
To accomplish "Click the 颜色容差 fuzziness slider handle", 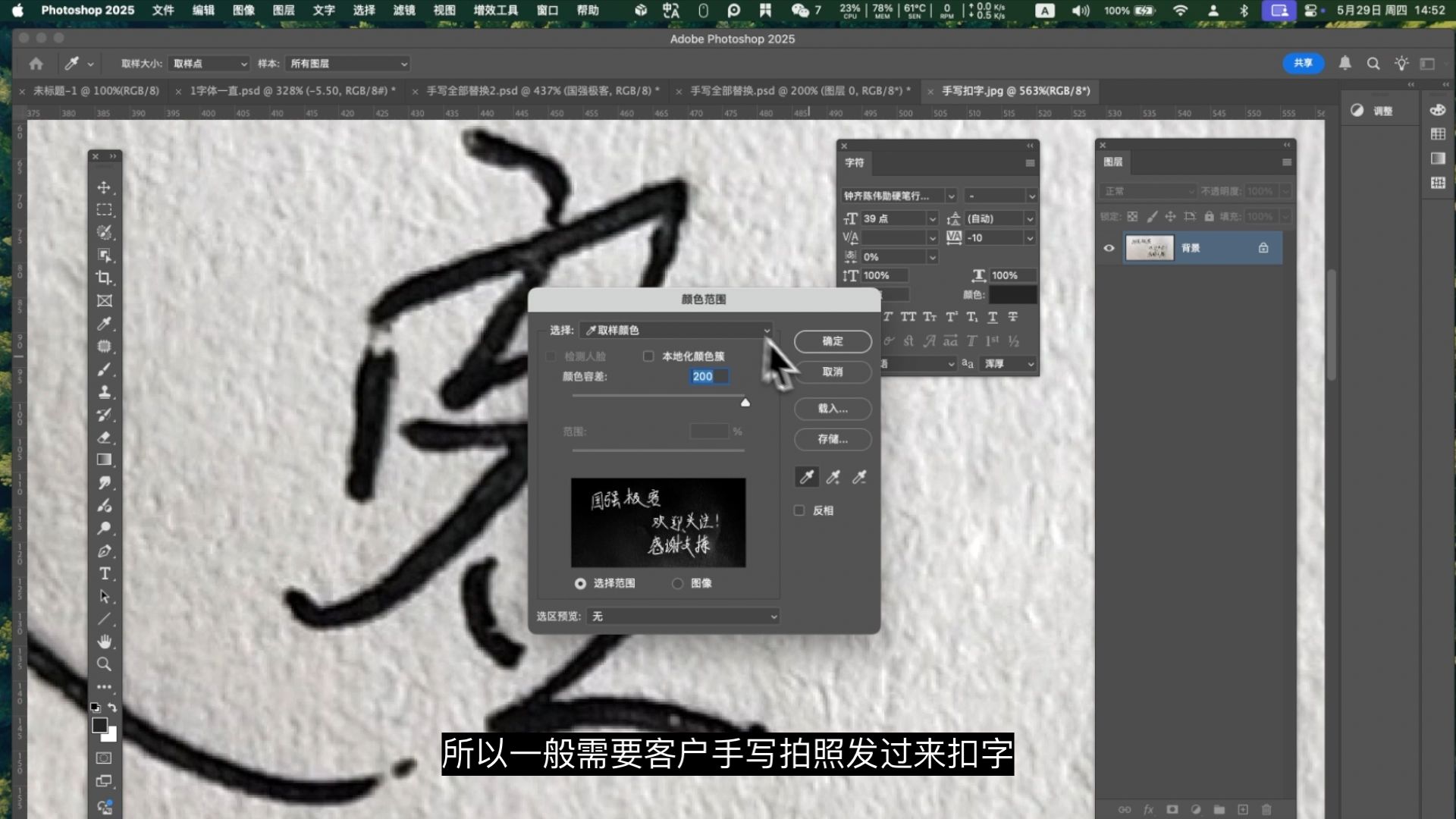I will tap(745, 403).
